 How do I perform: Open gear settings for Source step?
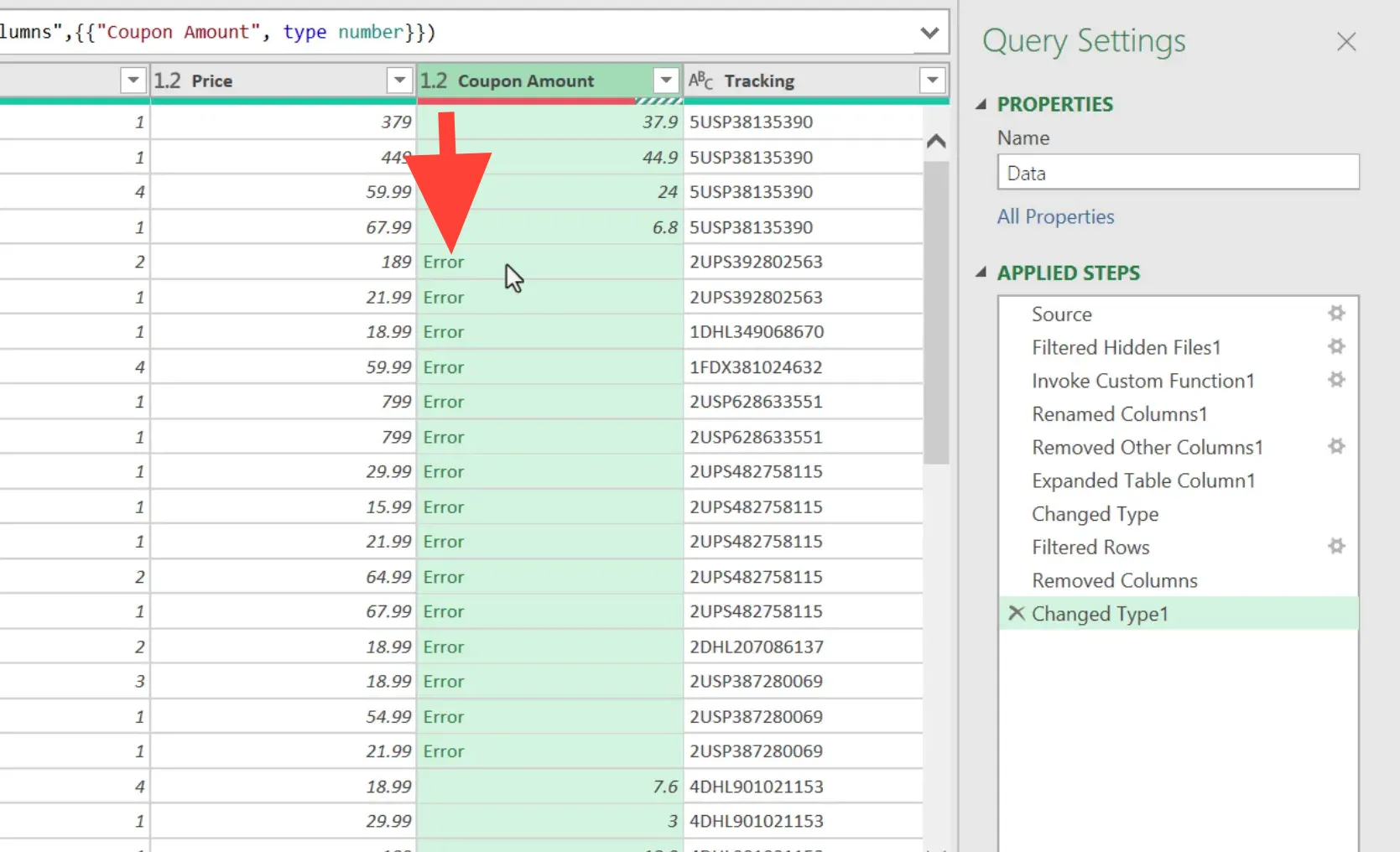coord(1336,314)
